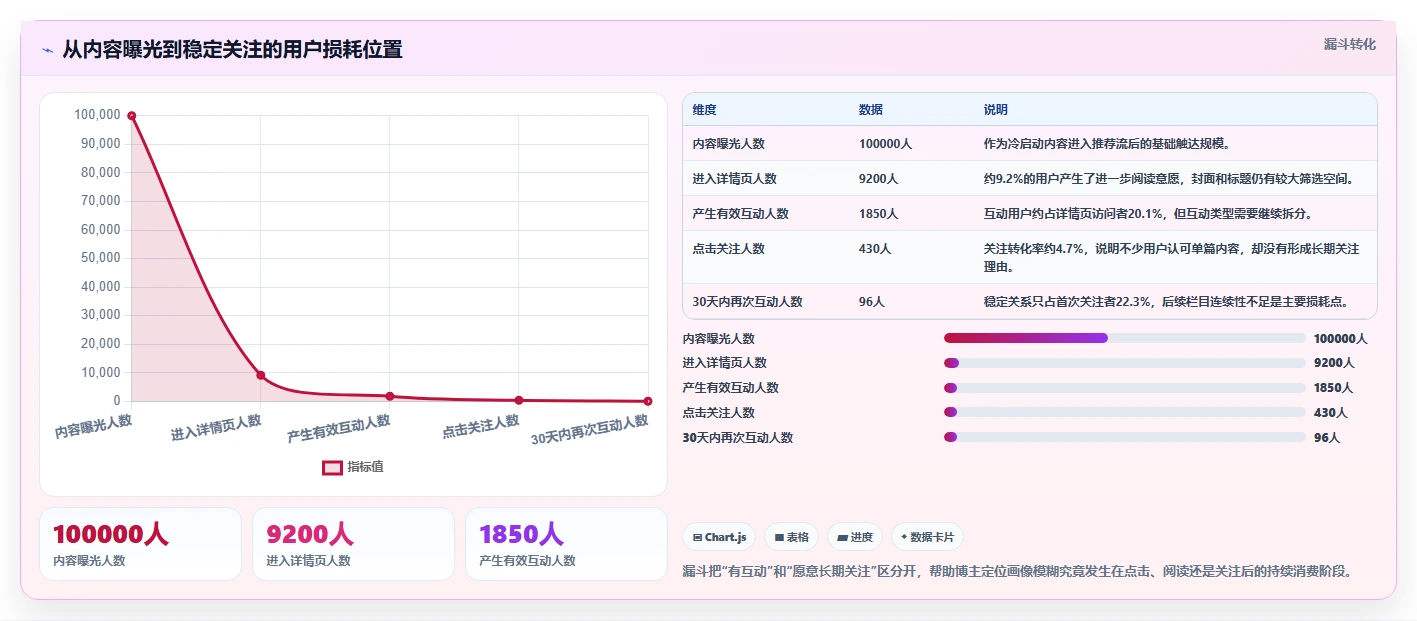Viewport: 1417px width, 621px height.
Task: Click the description mentioning 22.3%
Action: pos(1168,301)
